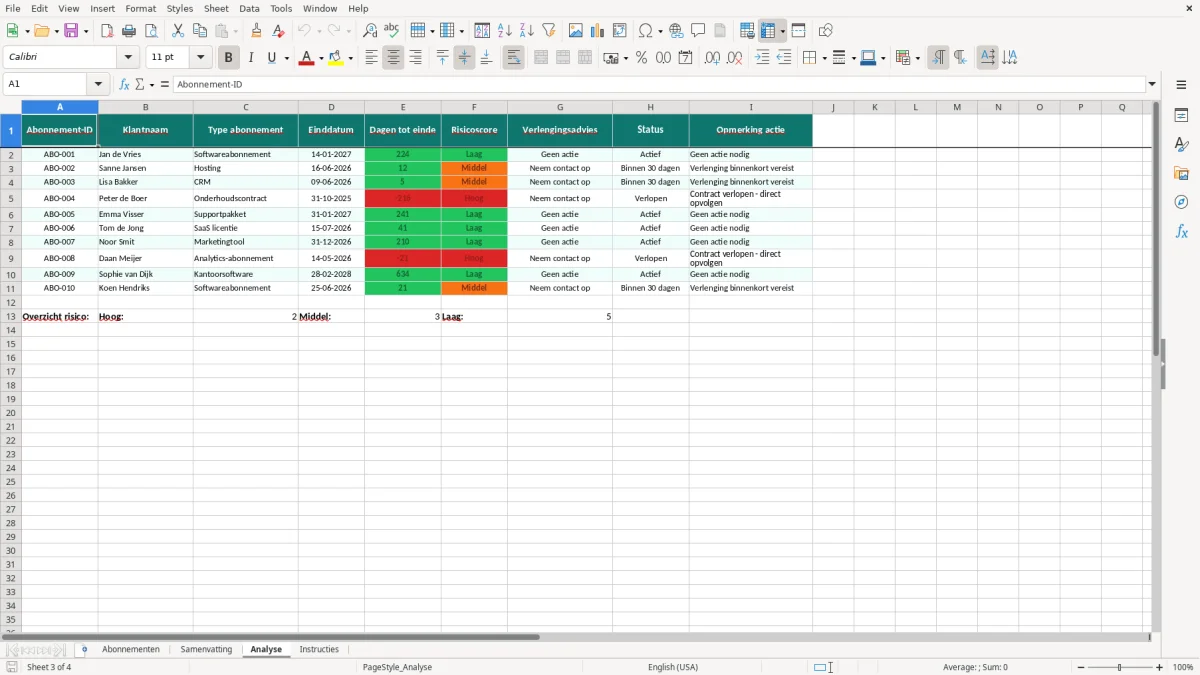Run the Spelling check icon
1200x675 pixels.
(x=392, y=31)
